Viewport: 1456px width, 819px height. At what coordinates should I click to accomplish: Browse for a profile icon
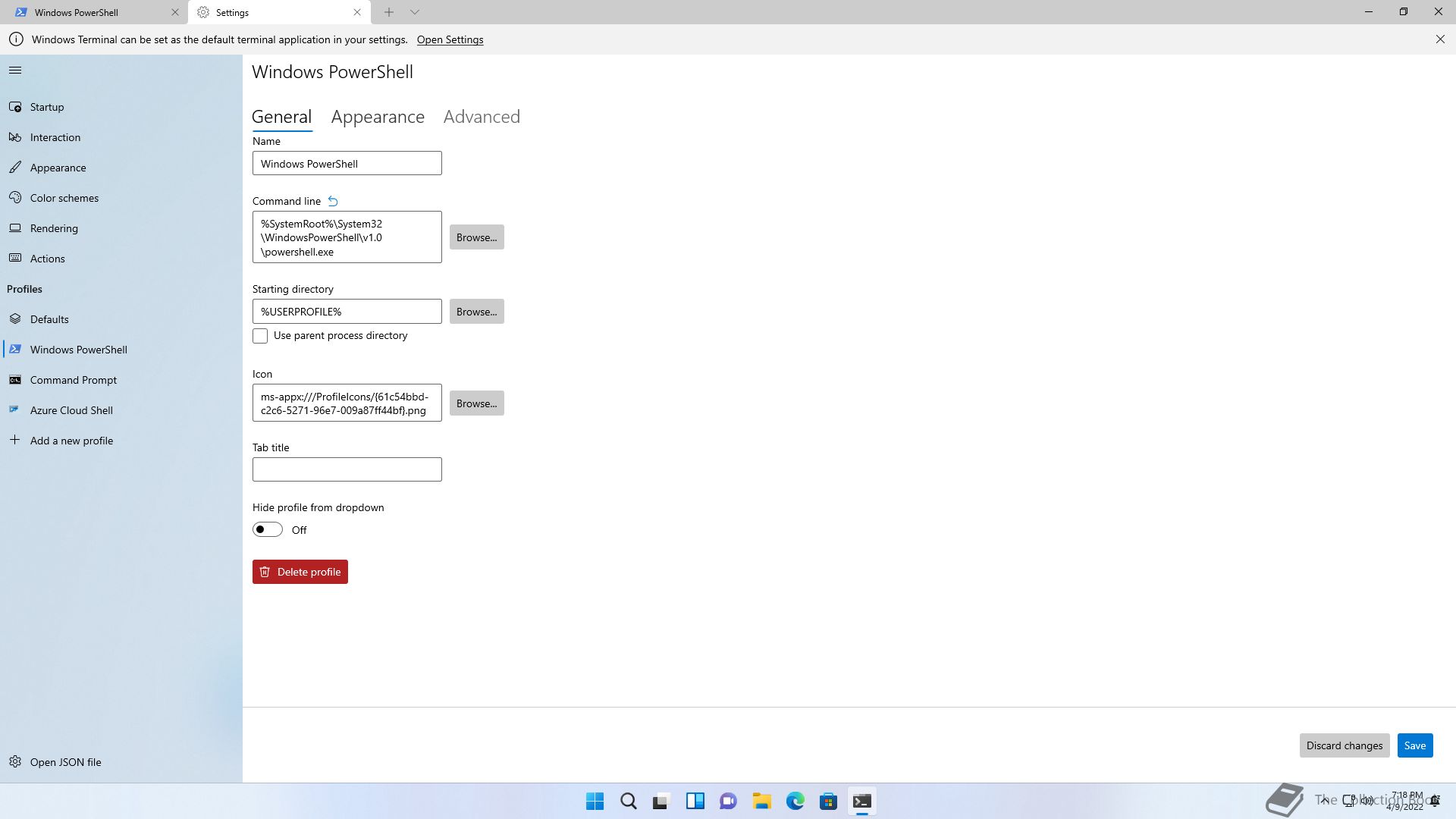coord(476,403)
